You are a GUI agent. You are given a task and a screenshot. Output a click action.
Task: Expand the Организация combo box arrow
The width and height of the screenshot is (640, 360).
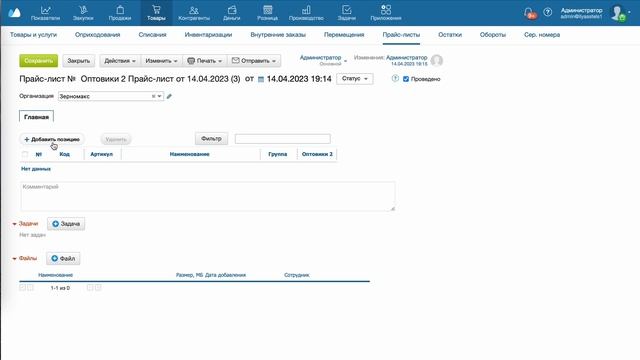point(160,96)
